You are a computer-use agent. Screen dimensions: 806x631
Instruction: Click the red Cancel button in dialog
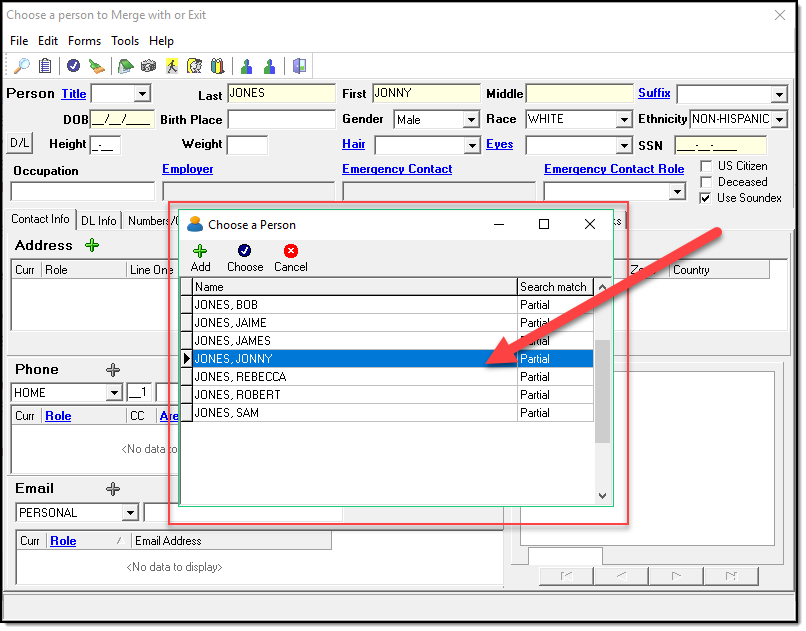(290, 252)
